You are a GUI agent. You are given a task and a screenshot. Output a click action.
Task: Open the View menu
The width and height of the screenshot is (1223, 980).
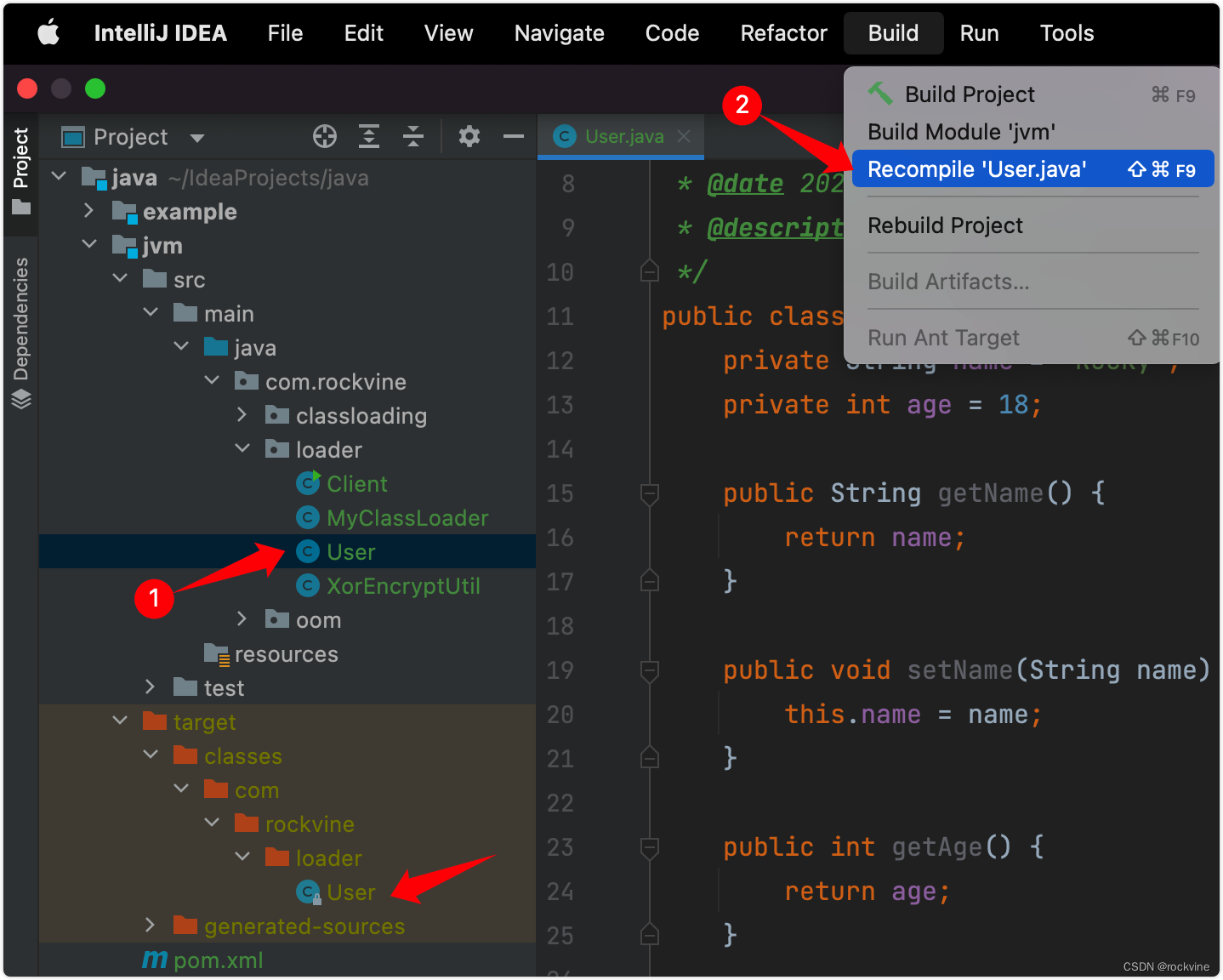(448, 33)
